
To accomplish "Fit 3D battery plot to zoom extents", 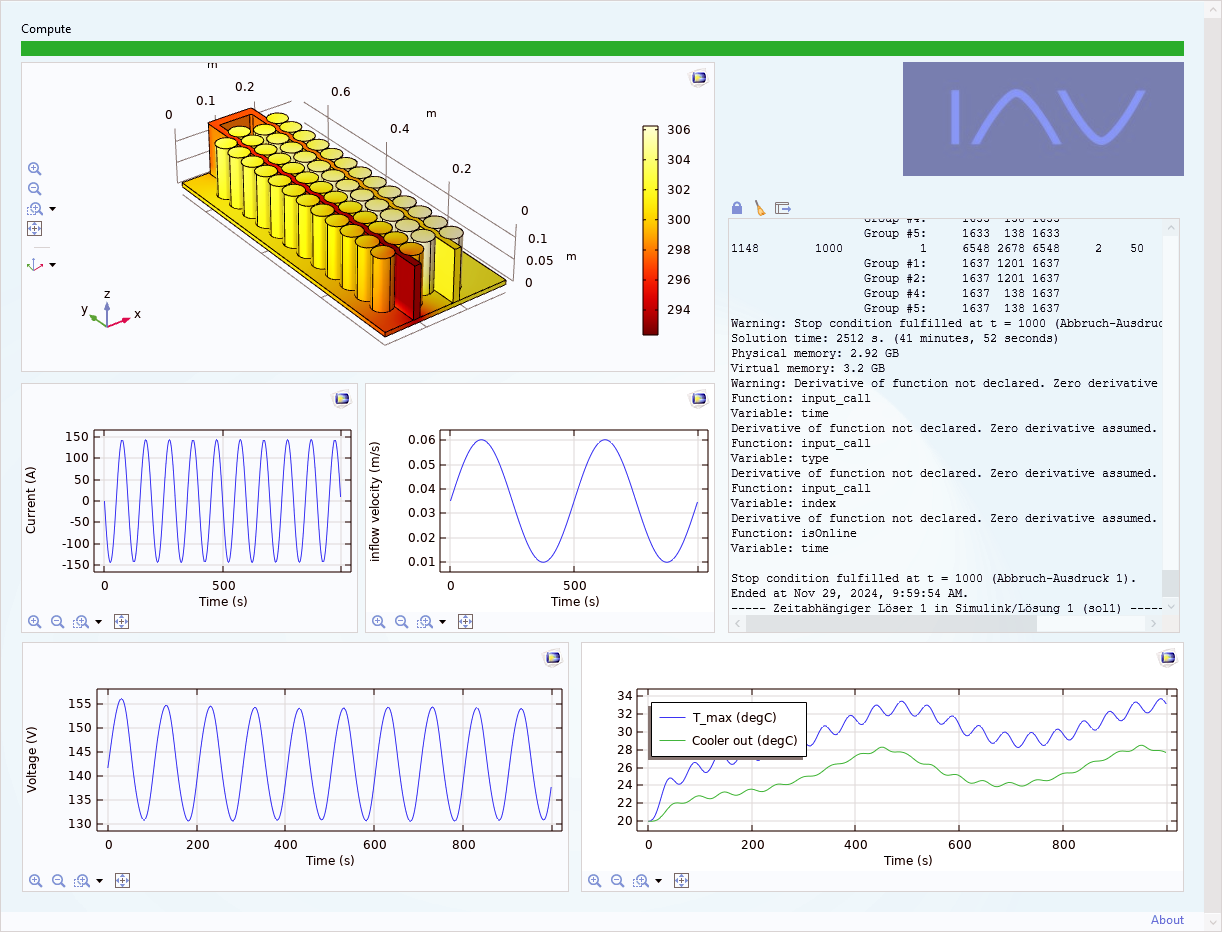I will pyautogui.click(x=35, y=229).
